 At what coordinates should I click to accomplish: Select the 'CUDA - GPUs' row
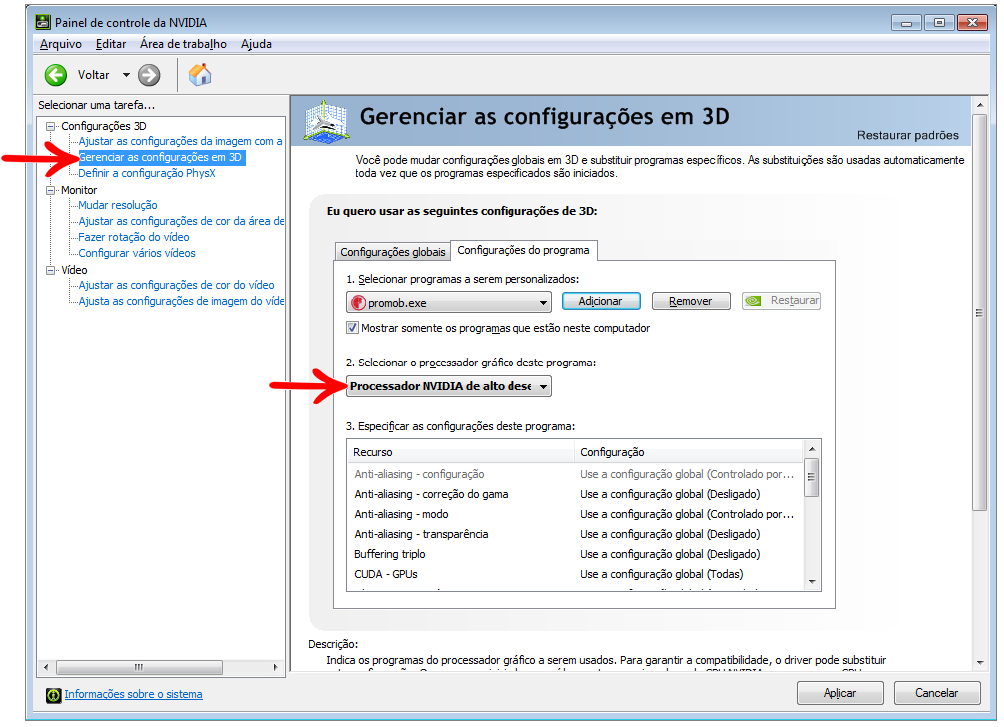(575, 574)
